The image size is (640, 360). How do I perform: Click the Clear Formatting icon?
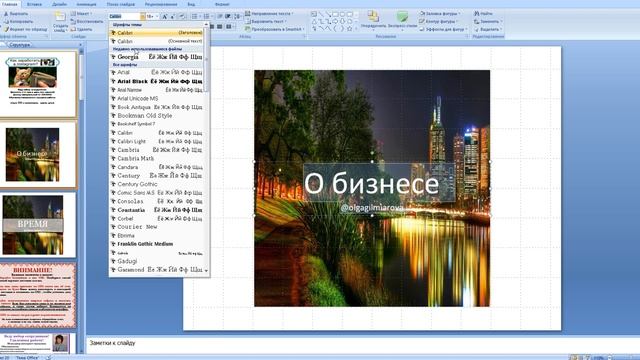(182, 16)
